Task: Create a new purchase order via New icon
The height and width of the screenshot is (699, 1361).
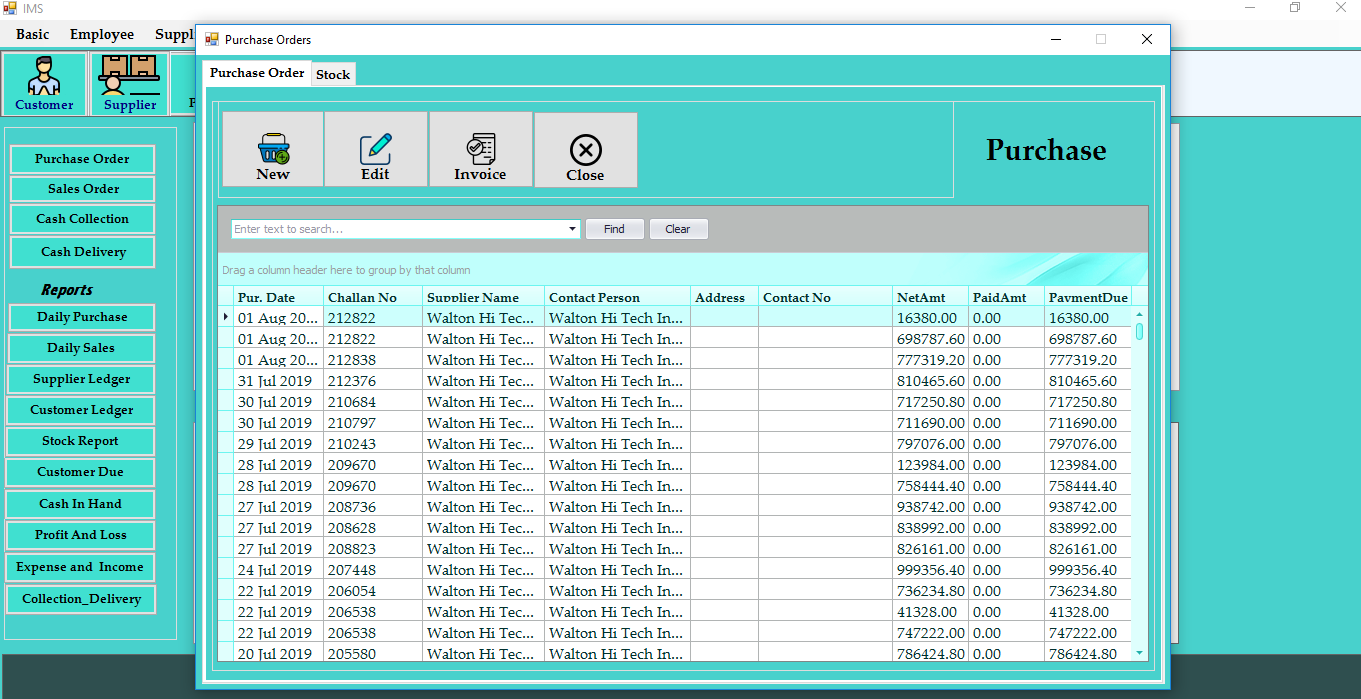Action: pyautogui.click(x=272, y=149)
